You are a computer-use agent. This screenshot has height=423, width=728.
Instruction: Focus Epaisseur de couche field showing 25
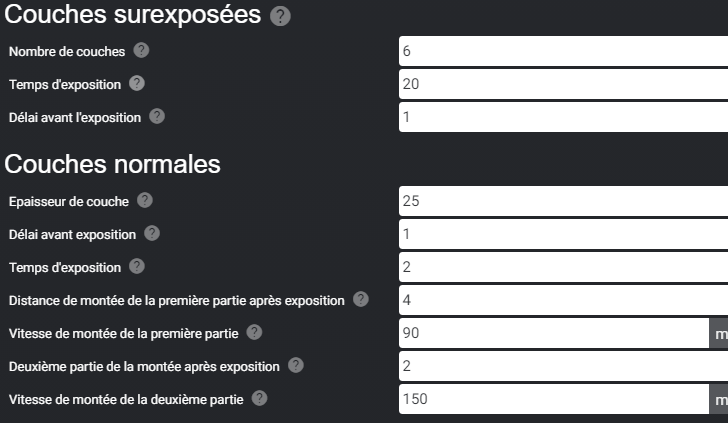(x=563, y=201)
